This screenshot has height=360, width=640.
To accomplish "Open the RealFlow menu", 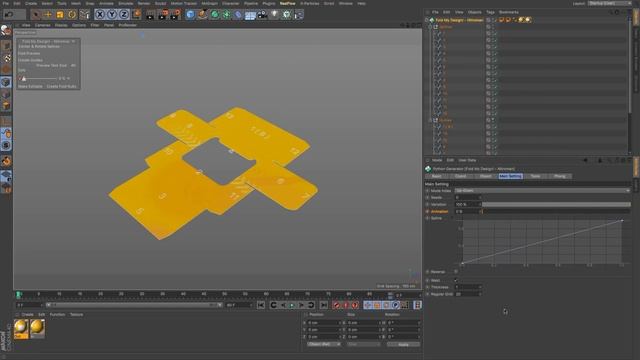I will click(x=287, y=3).
